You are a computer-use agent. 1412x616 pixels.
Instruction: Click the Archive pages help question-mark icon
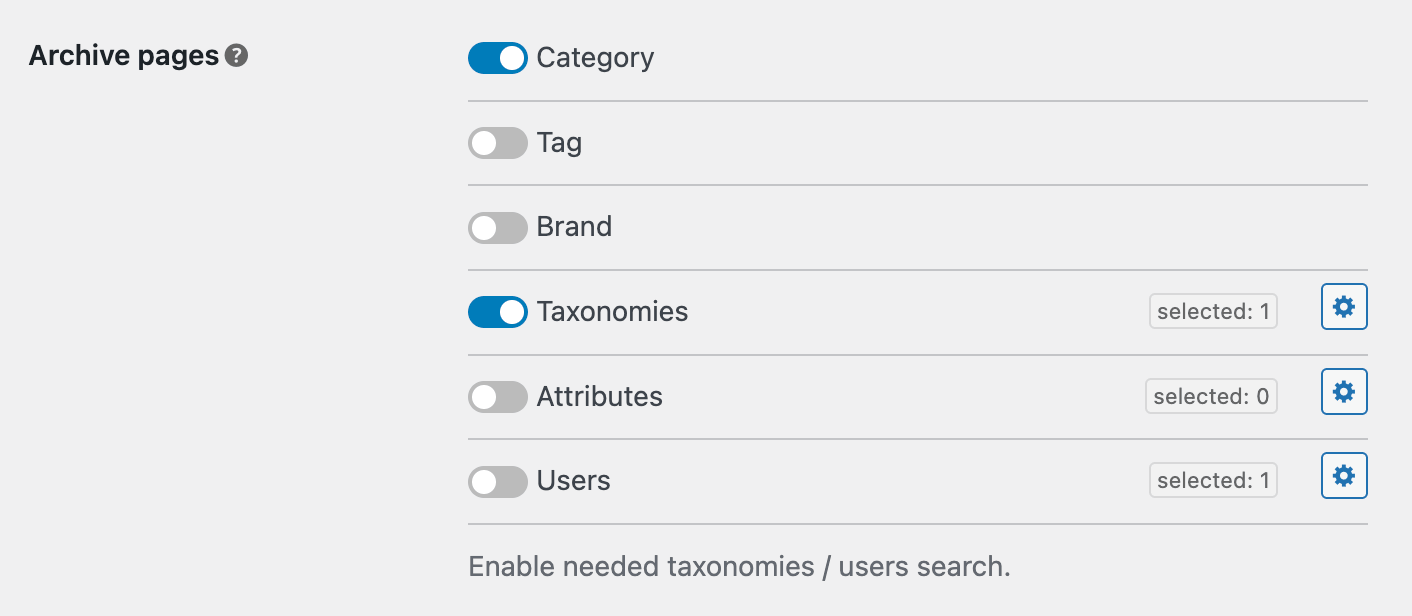[x=236, y=56]
